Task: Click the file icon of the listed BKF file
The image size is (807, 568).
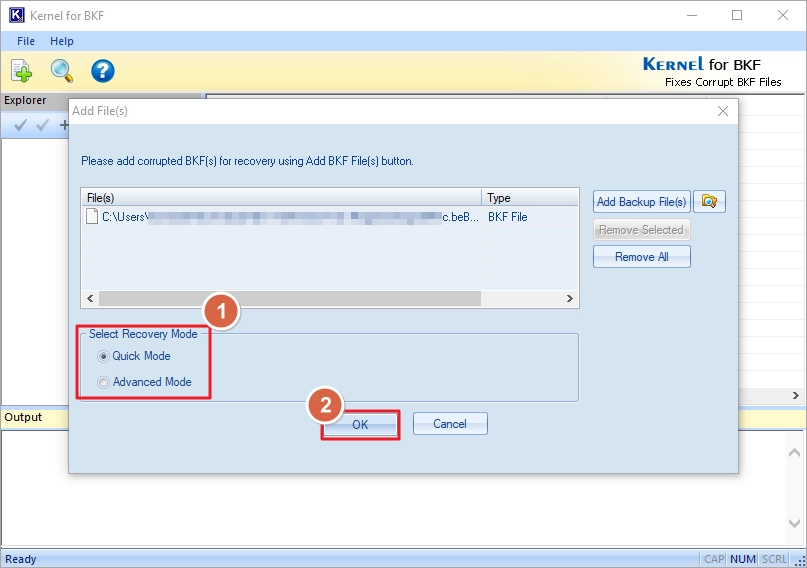Action: (92, 217)
